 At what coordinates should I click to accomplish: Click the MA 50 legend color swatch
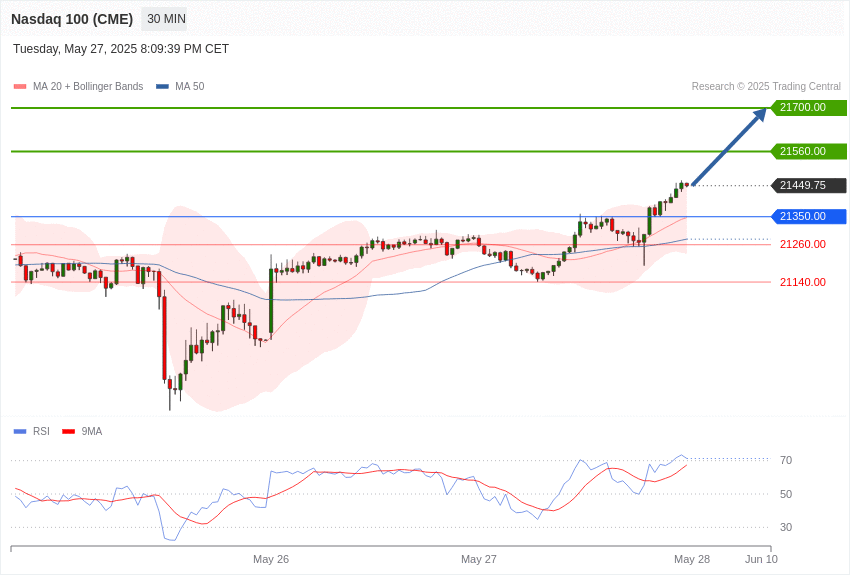tap(163, 87)
